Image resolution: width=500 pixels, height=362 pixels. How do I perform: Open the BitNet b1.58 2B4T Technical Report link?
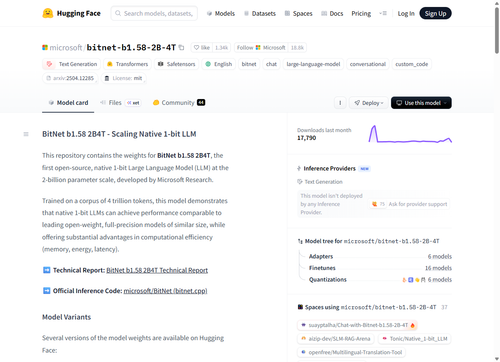coord(157,270)
